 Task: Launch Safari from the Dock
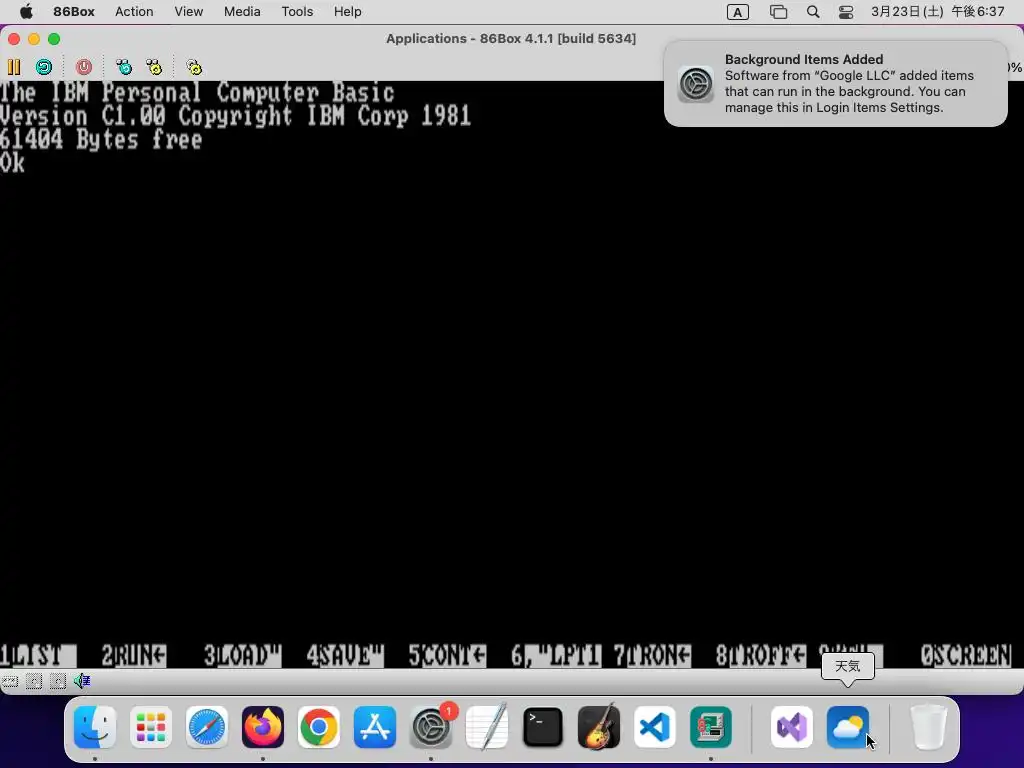pos(207,727)
